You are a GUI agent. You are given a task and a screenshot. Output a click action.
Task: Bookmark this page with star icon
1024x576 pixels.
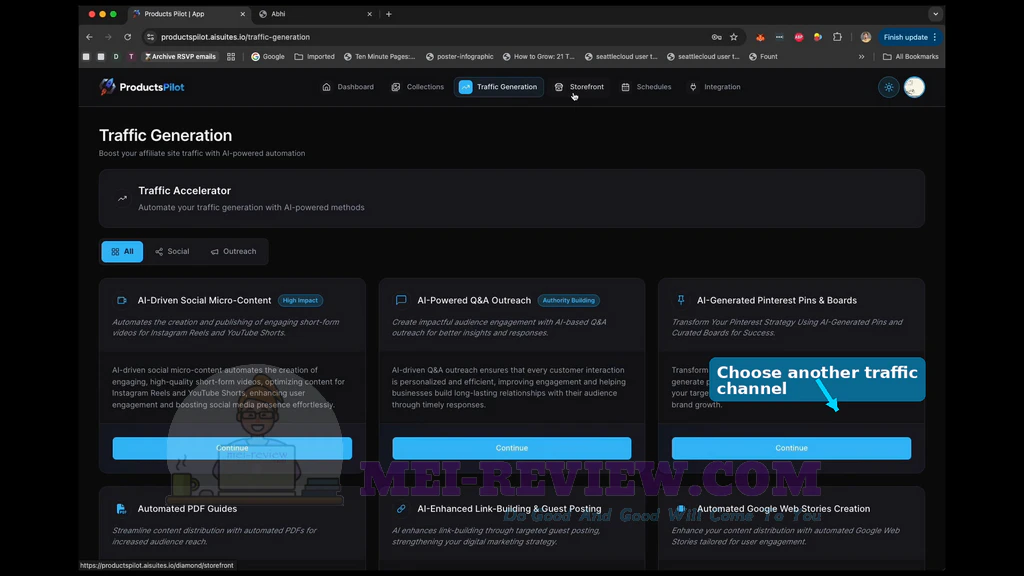point(734,37)
